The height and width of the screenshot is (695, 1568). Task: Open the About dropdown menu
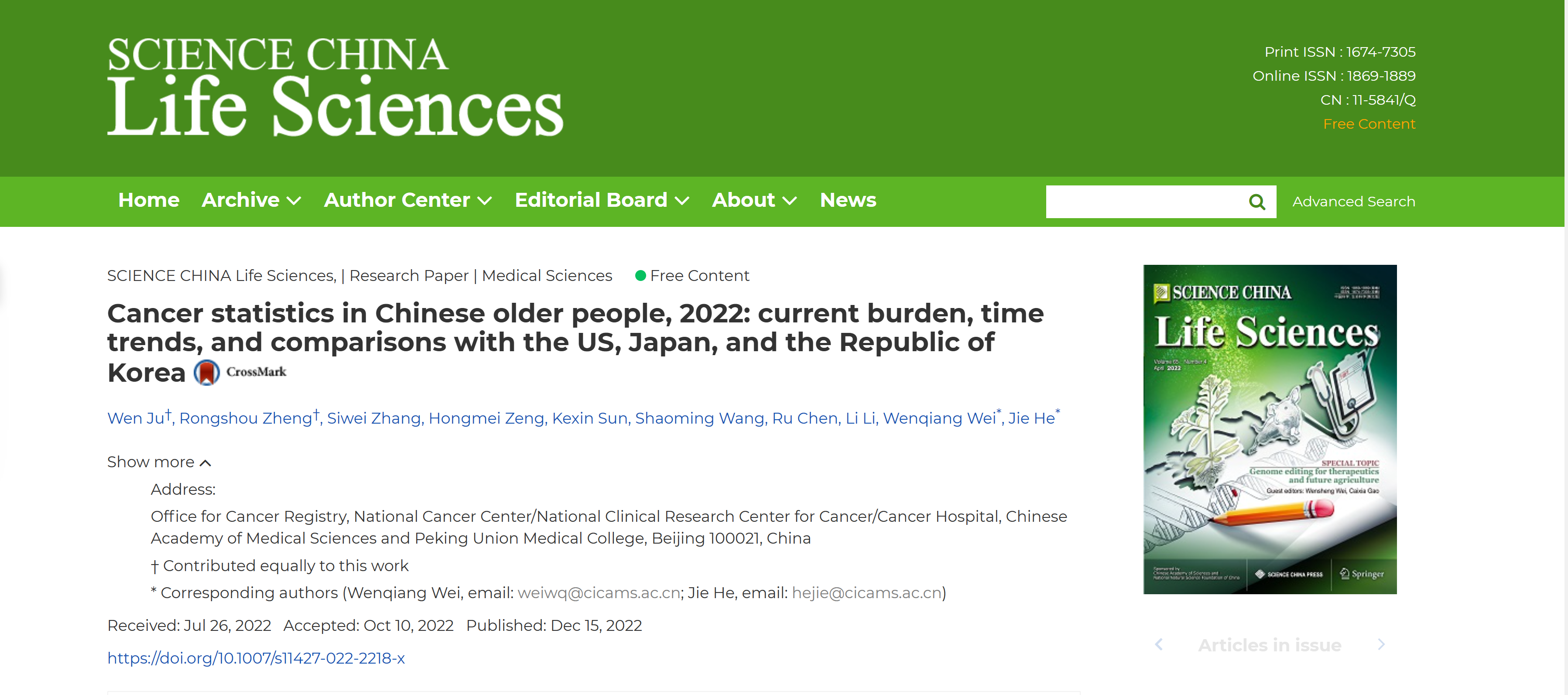(x=753, y=200)
